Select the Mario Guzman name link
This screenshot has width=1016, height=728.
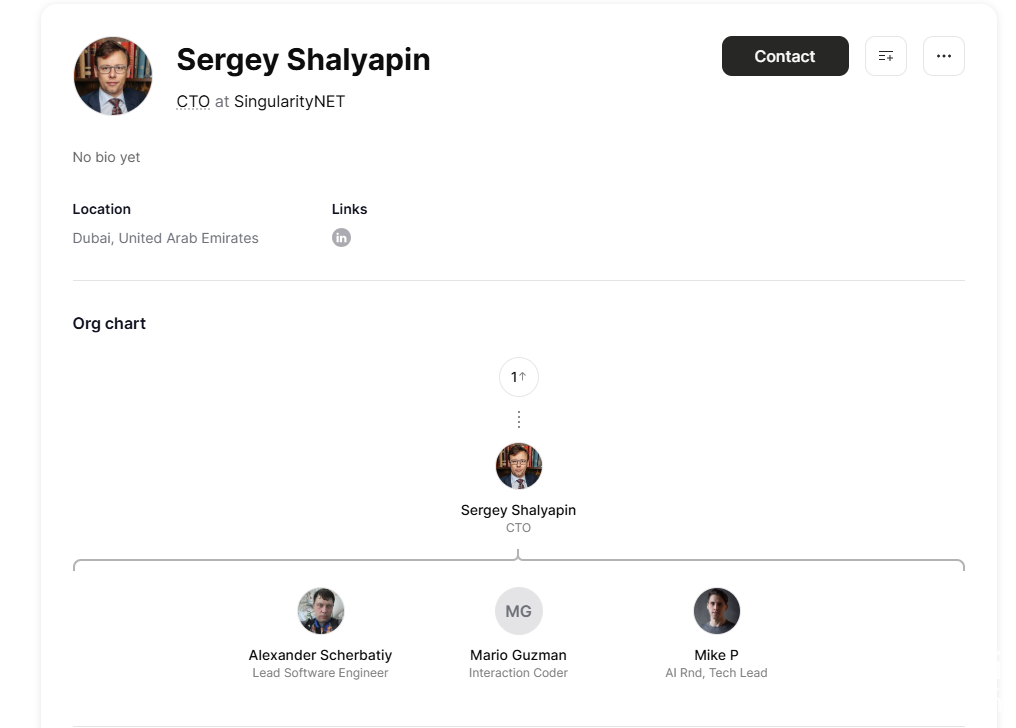point(518,655)
